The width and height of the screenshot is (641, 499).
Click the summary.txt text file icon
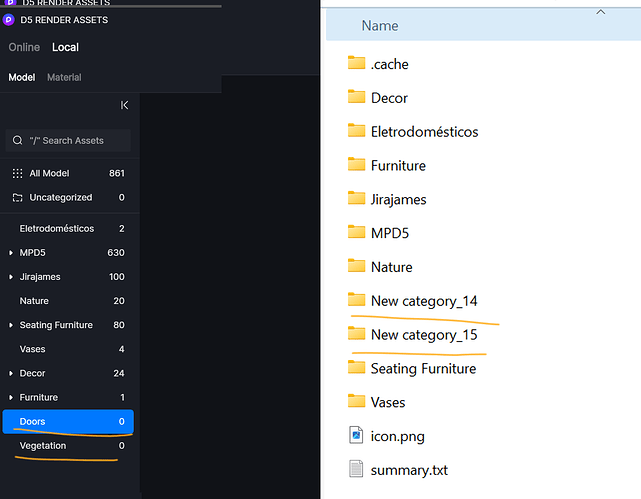[356, 469]
